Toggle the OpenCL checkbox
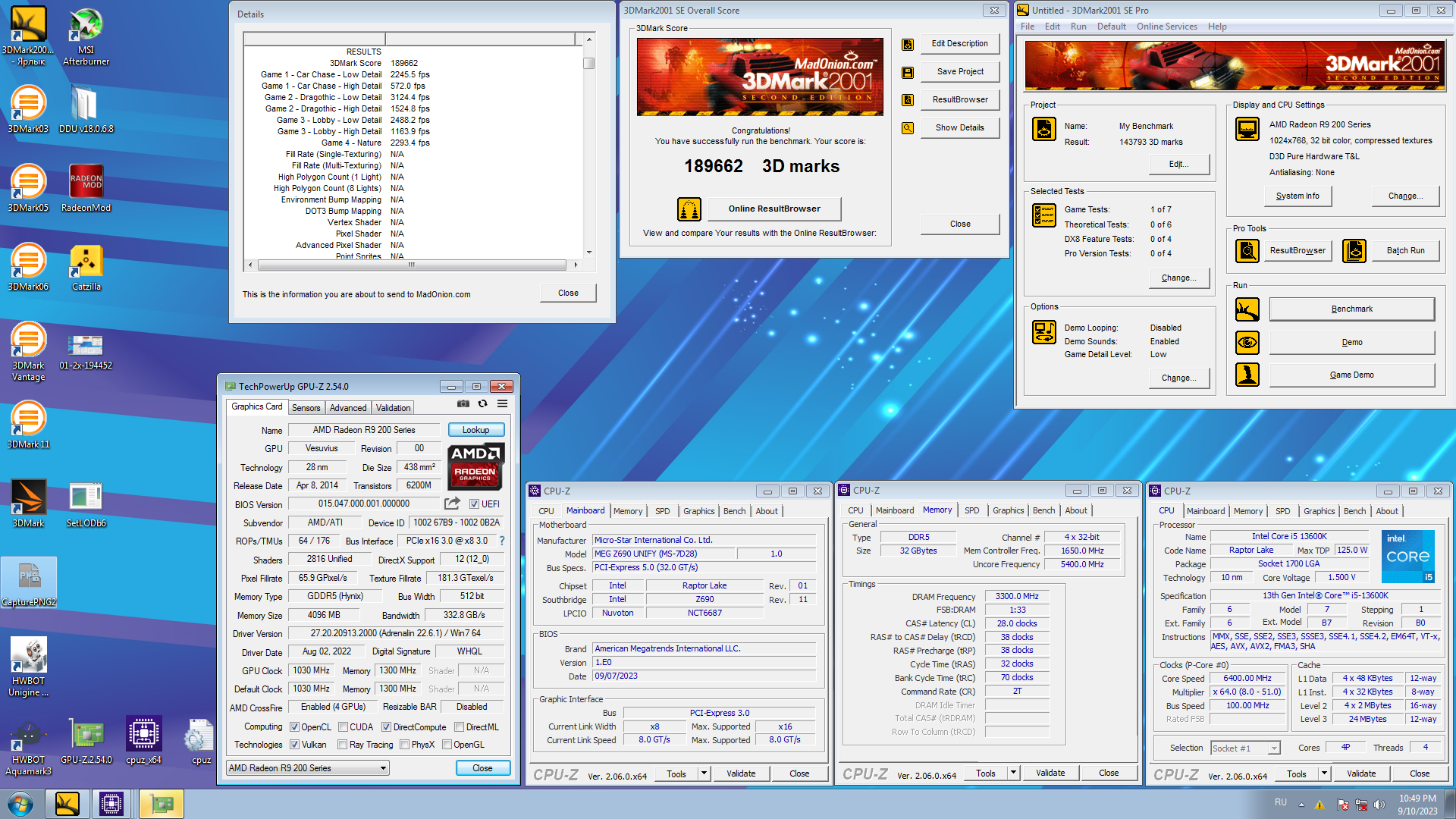The image size is (1456, 819). coord(294,727)
